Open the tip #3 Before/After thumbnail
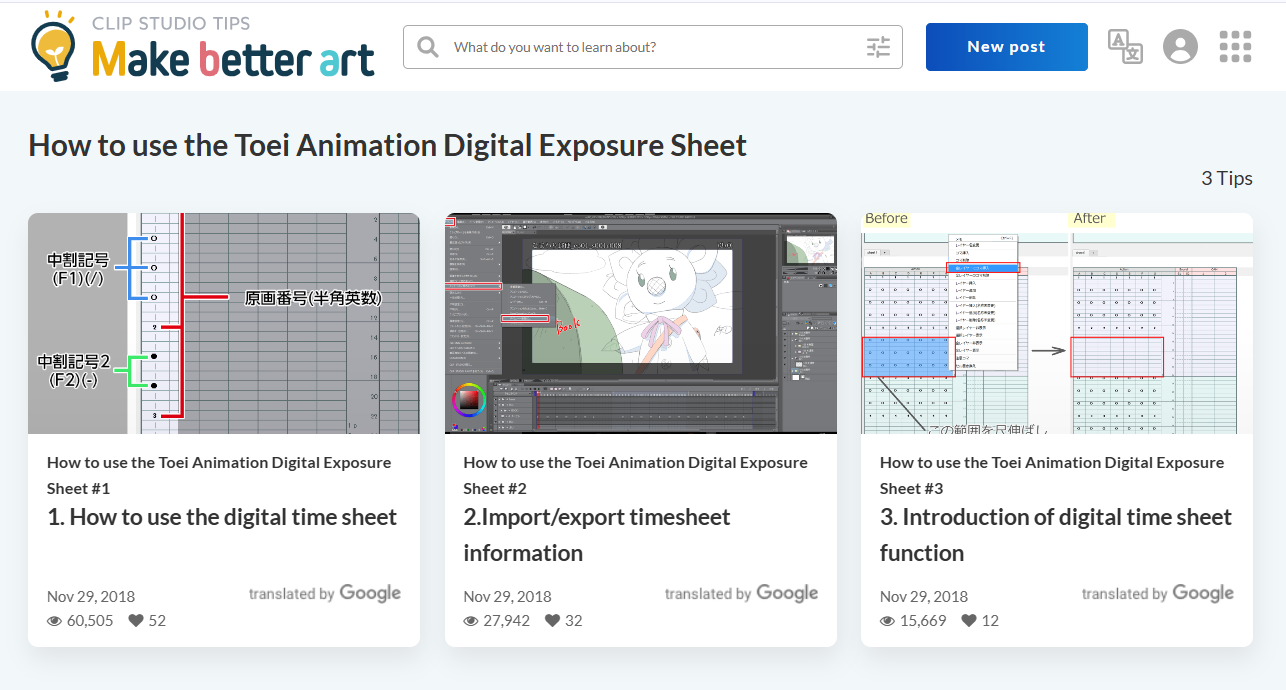This screenshot has width=1286, height=690. (x=1057, y=323)
